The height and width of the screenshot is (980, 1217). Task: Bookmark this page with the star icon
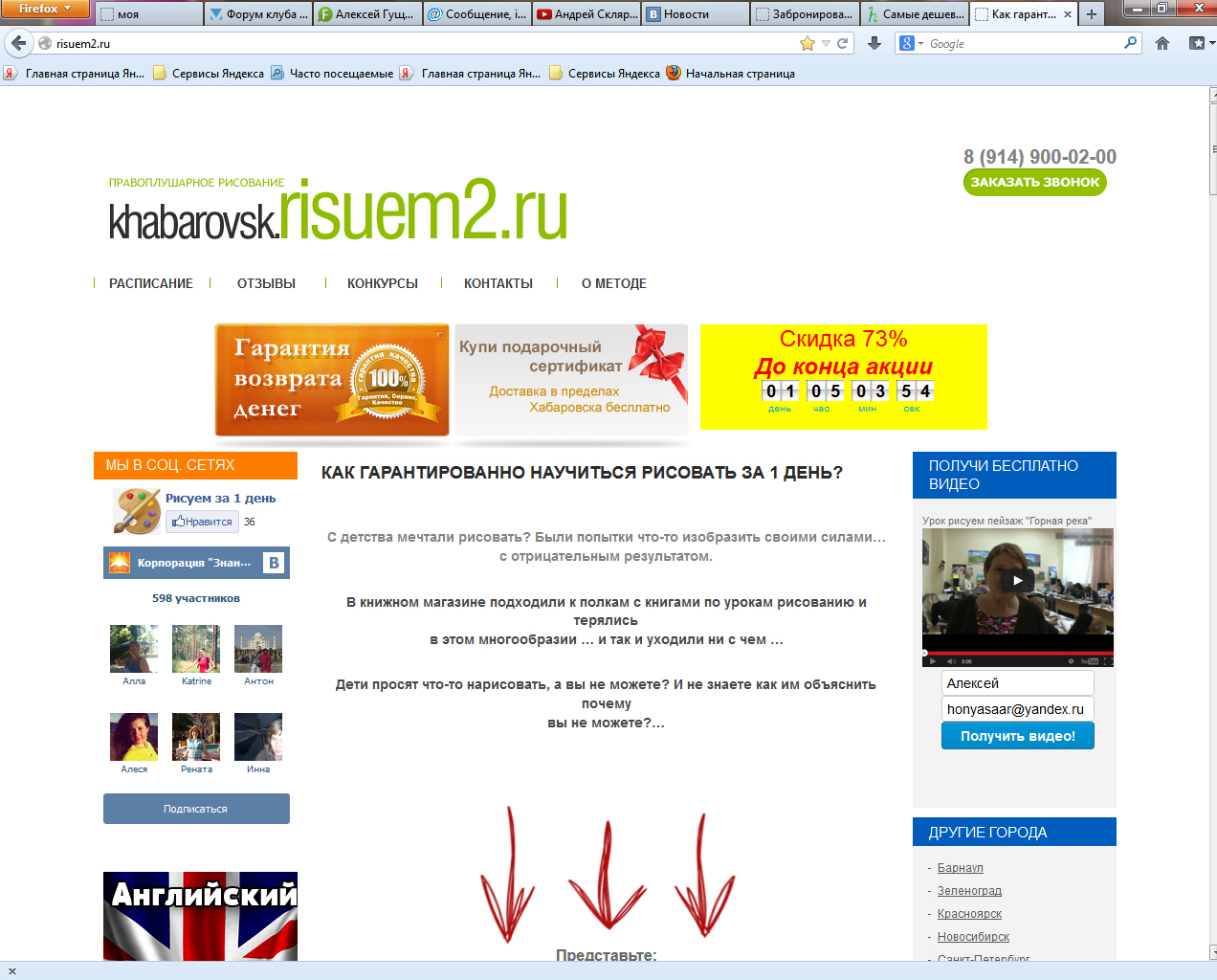(x=808, y=43)
